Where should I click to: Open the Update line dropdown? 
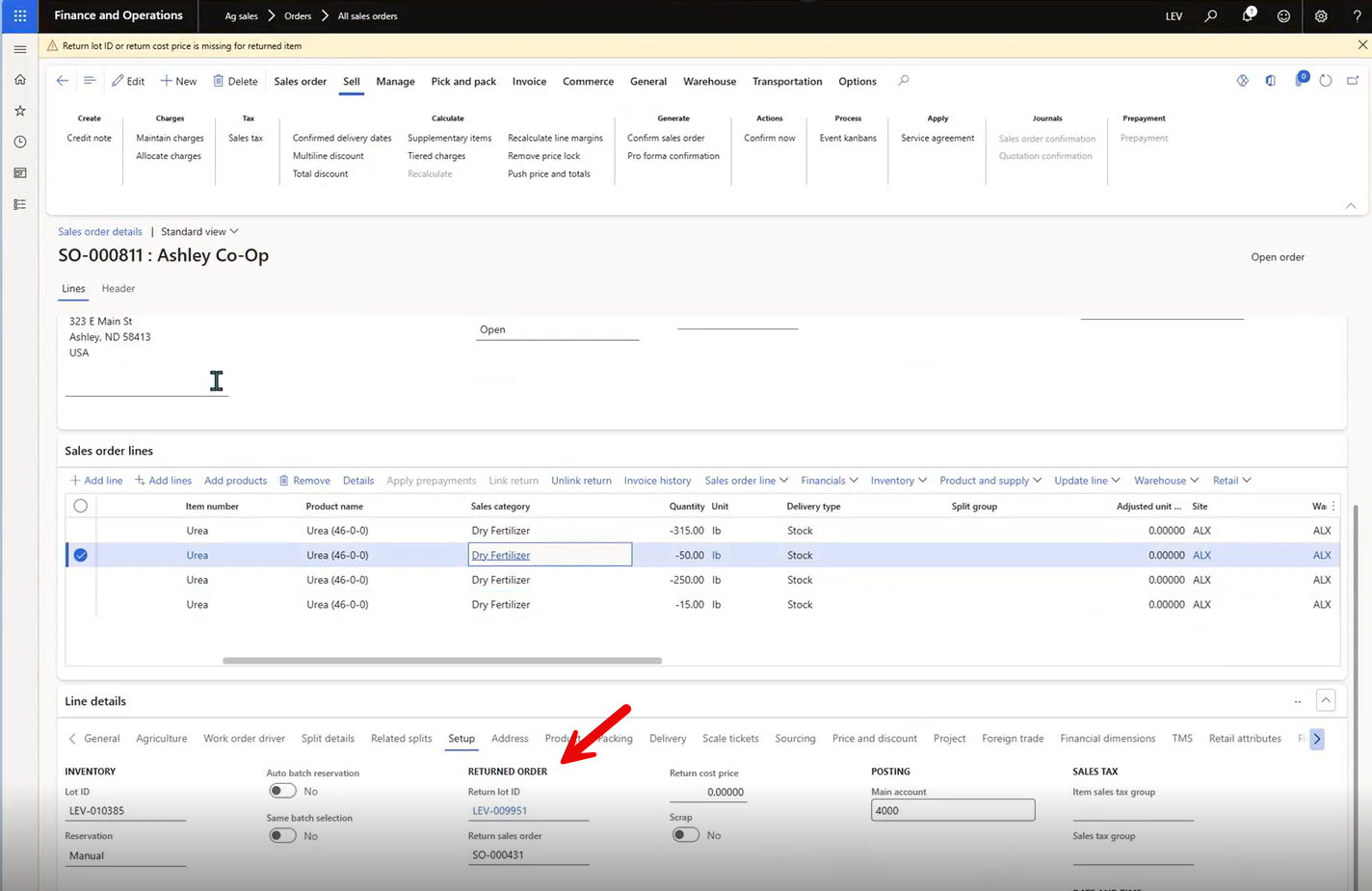click(1088, 481)
